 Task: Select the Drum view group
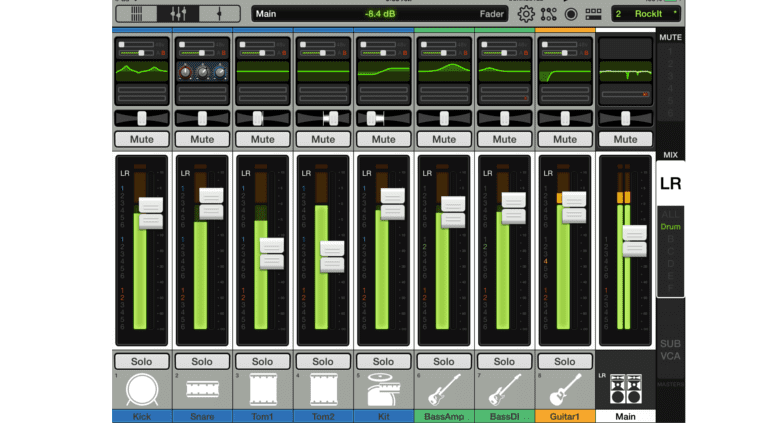[x=670, y=227]
